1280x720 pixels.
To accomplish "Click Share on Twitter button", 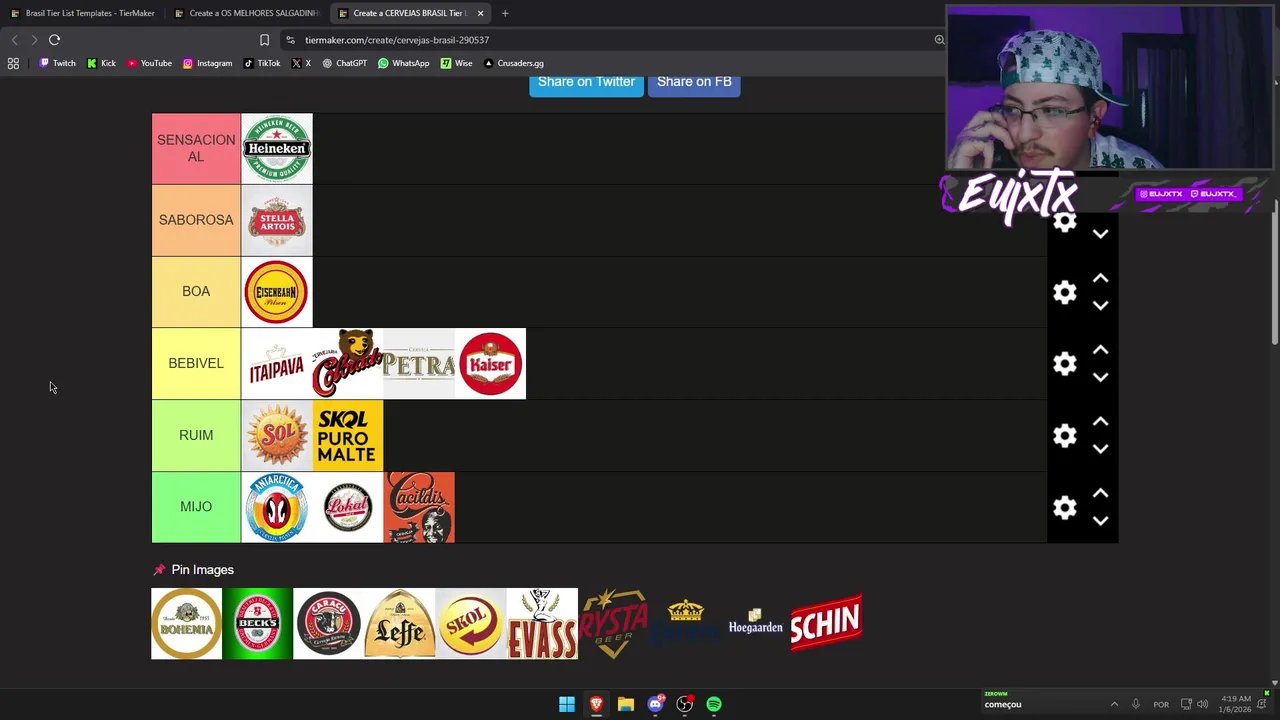I will (x=586, y=83).
